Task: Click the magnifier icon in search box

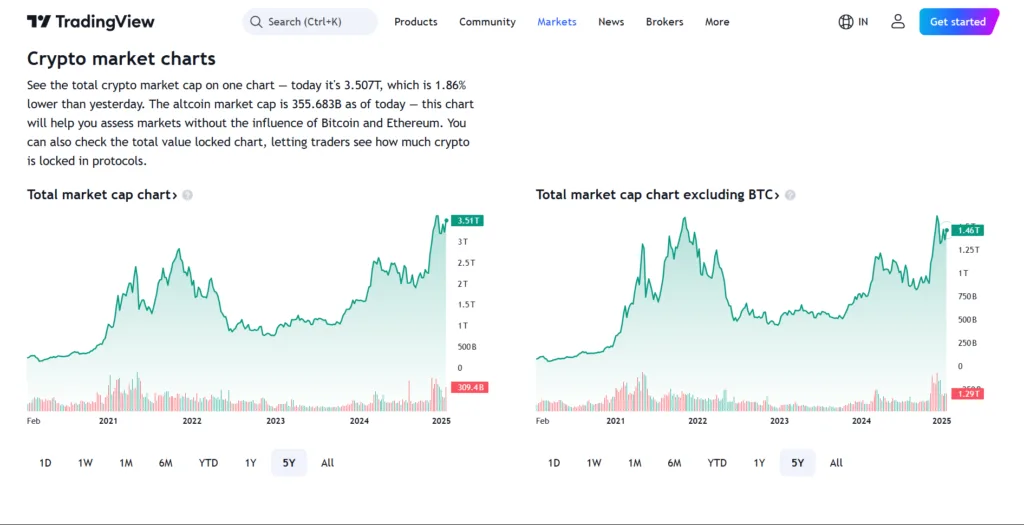Action: (256, 22)
